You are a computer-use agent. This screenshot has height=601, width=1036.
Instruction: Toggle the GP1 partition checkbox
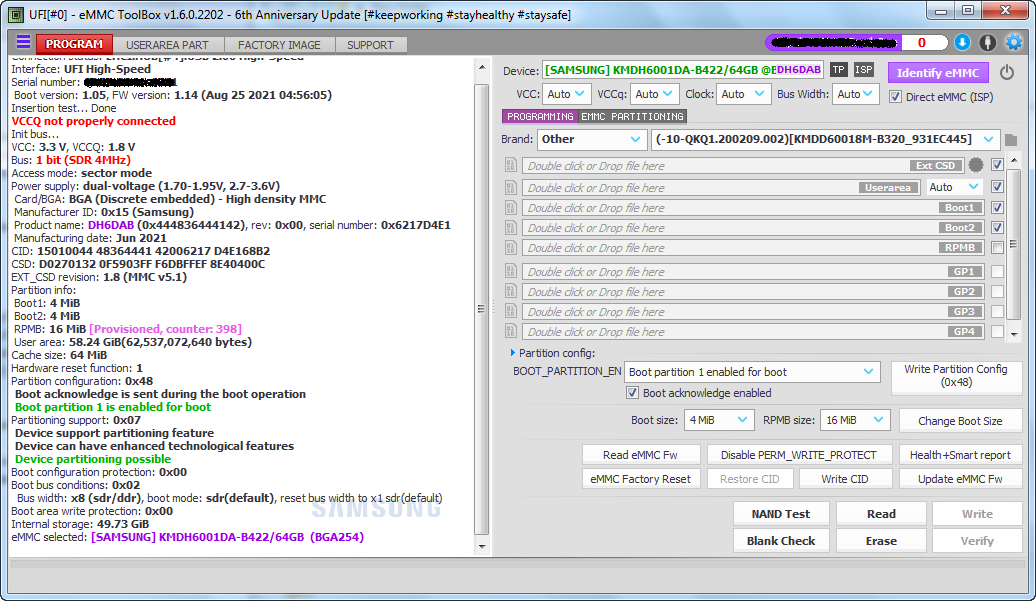[998, 271]
